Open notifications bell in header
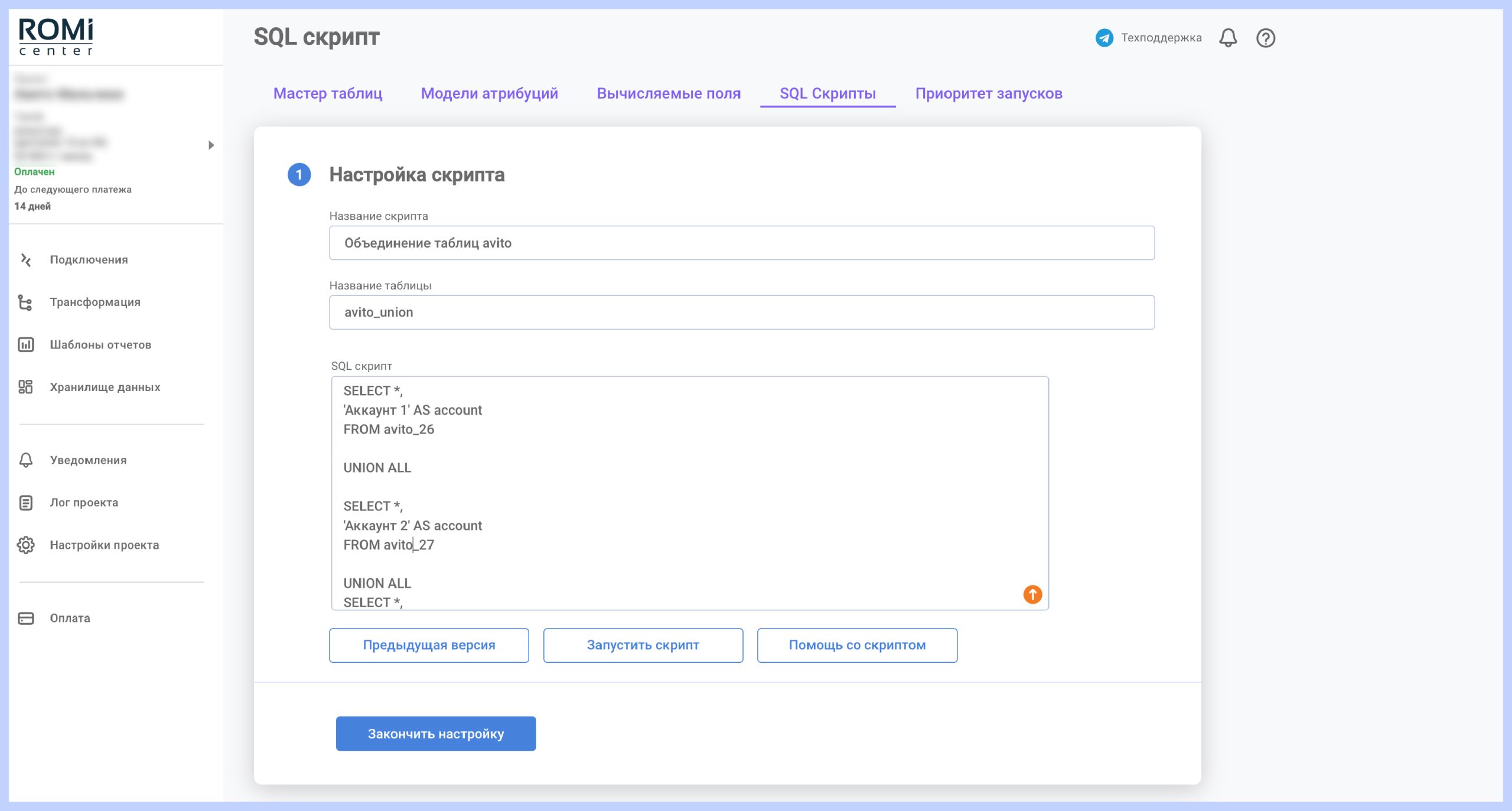 (x=1228, y=38)
